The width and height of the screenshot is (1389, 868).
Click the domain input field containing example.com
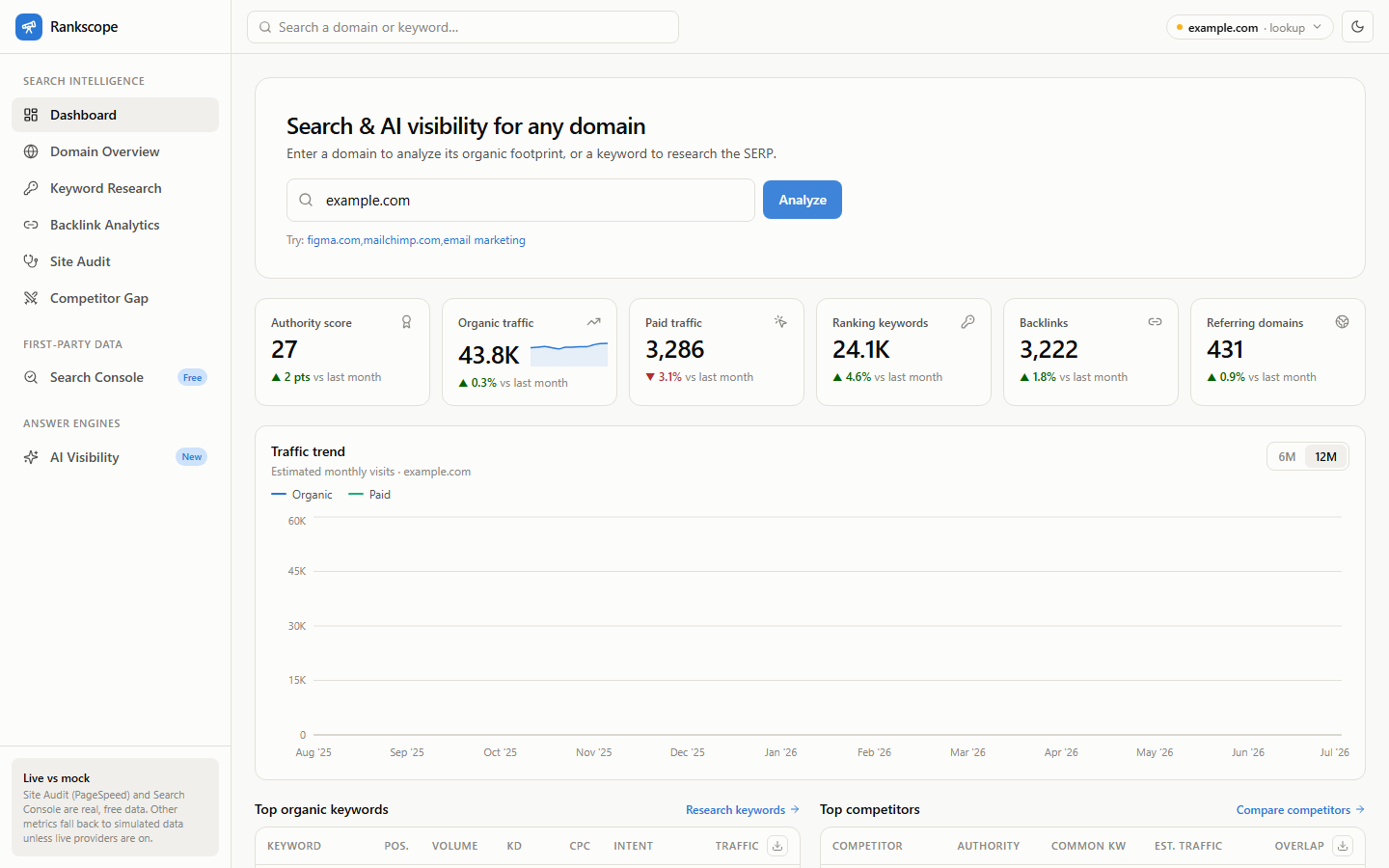pyautogui.click(x=521, y=200)
